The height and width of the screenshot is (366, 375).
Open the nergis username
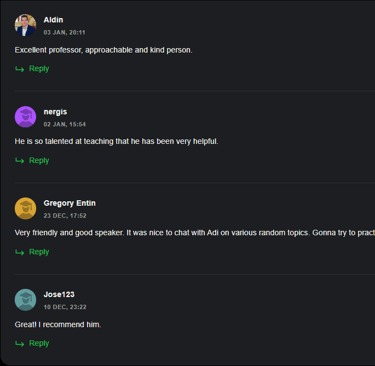(x=55, y=112)
